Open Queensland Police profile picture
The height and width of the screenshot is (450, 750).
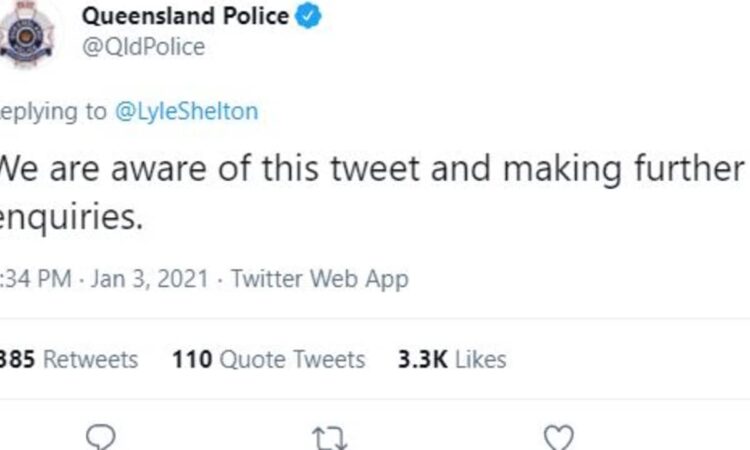(26, 33)
